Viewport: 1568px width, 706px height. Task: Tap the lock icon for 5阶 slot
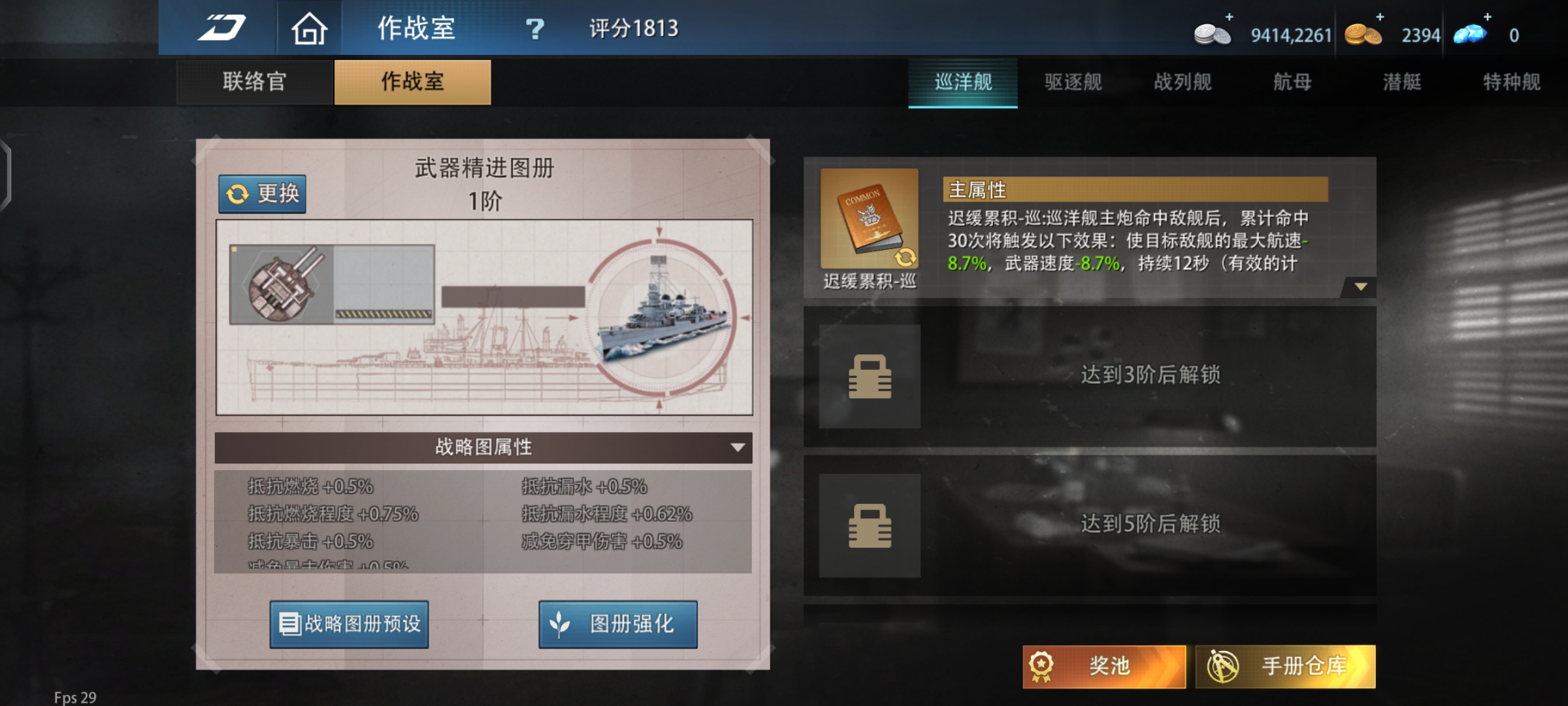tap(870, 526)
